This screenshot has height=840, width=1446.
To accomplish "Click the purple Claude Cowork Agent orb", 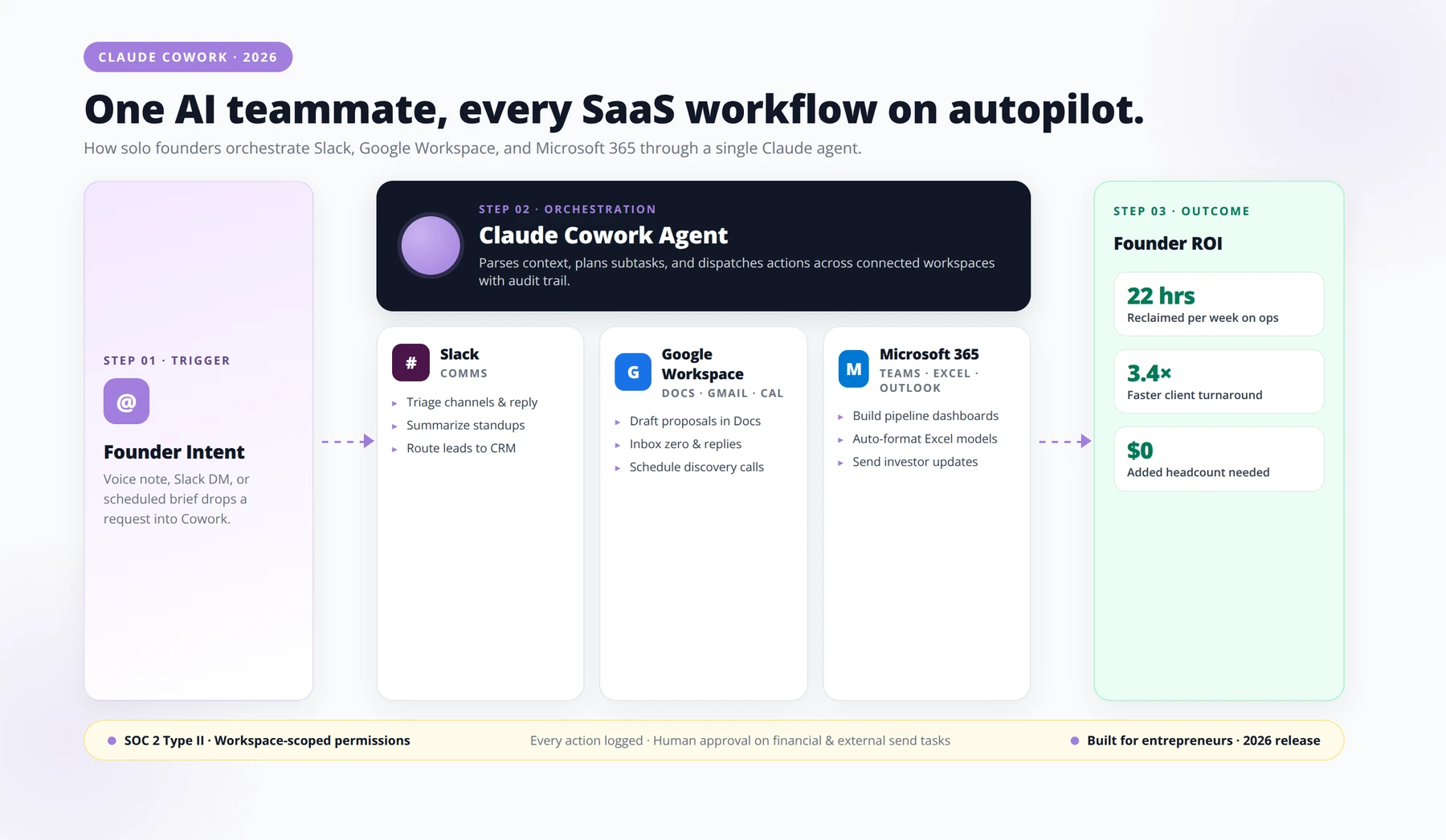I will coord(431,246).
